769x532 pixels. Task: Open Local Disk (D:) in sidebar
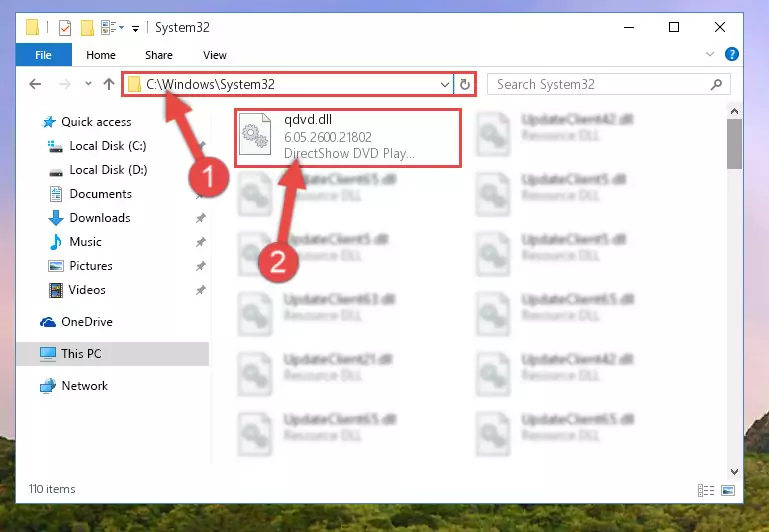pos(108,170)
